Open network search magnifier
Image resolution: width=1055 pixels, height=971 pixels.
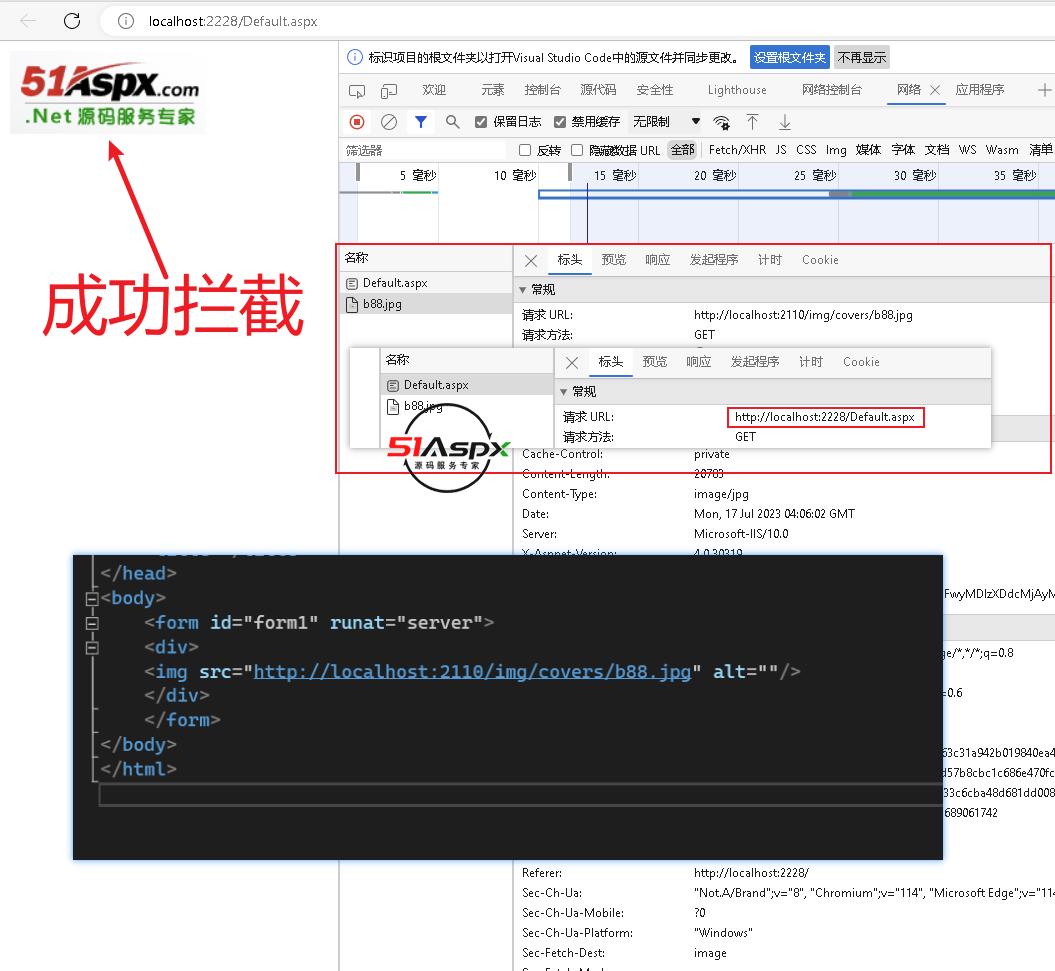[453, 122]
